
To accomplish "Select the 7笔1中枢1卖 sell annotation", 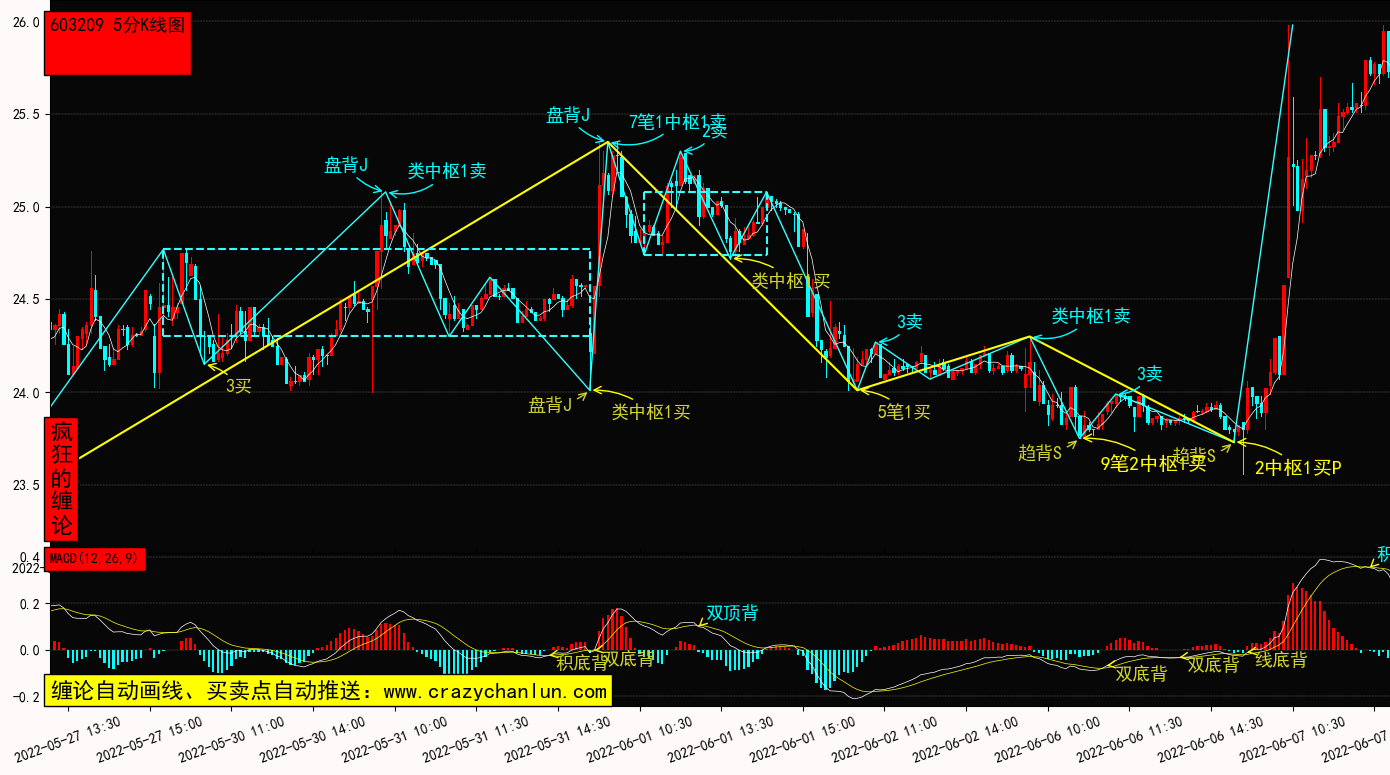I will pyautogui.click(x=677, y=121).
